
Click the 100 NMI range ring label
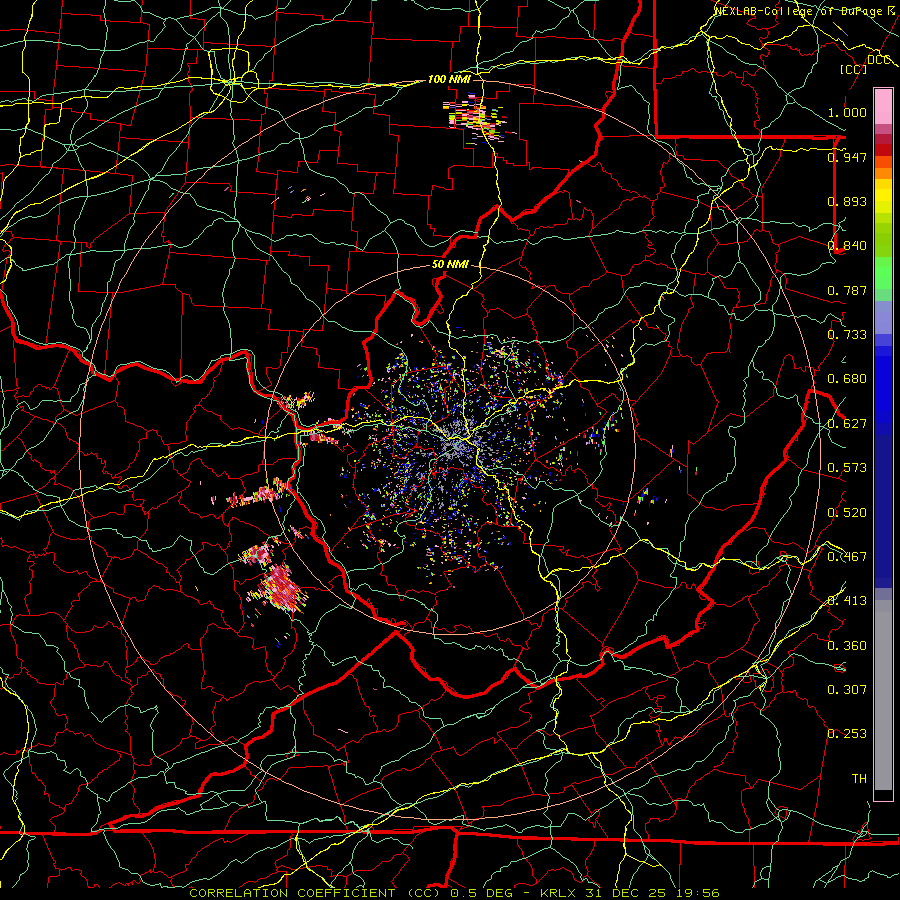pos(449,79)
